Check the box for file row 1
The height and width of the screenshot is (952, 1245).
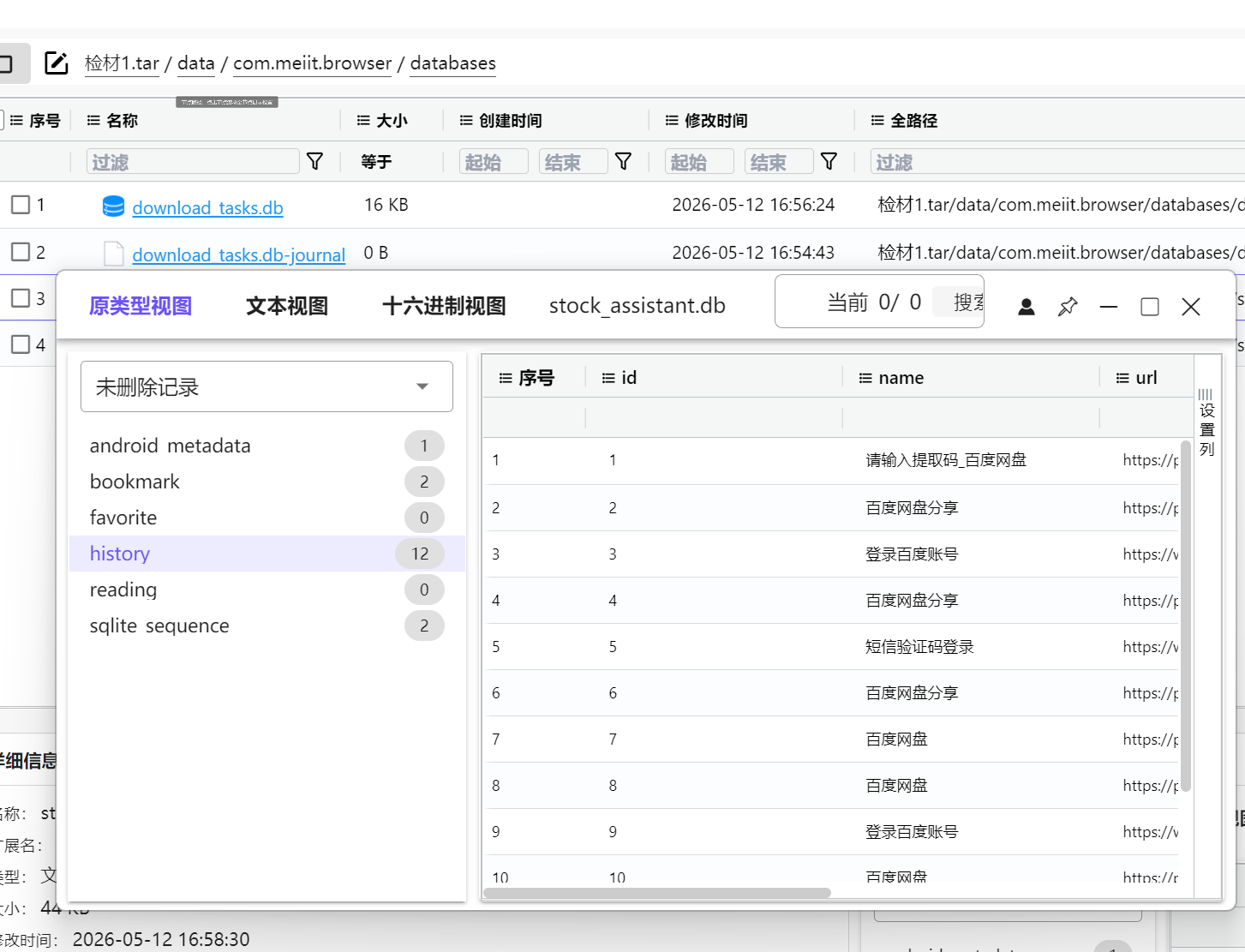[21, 205]
